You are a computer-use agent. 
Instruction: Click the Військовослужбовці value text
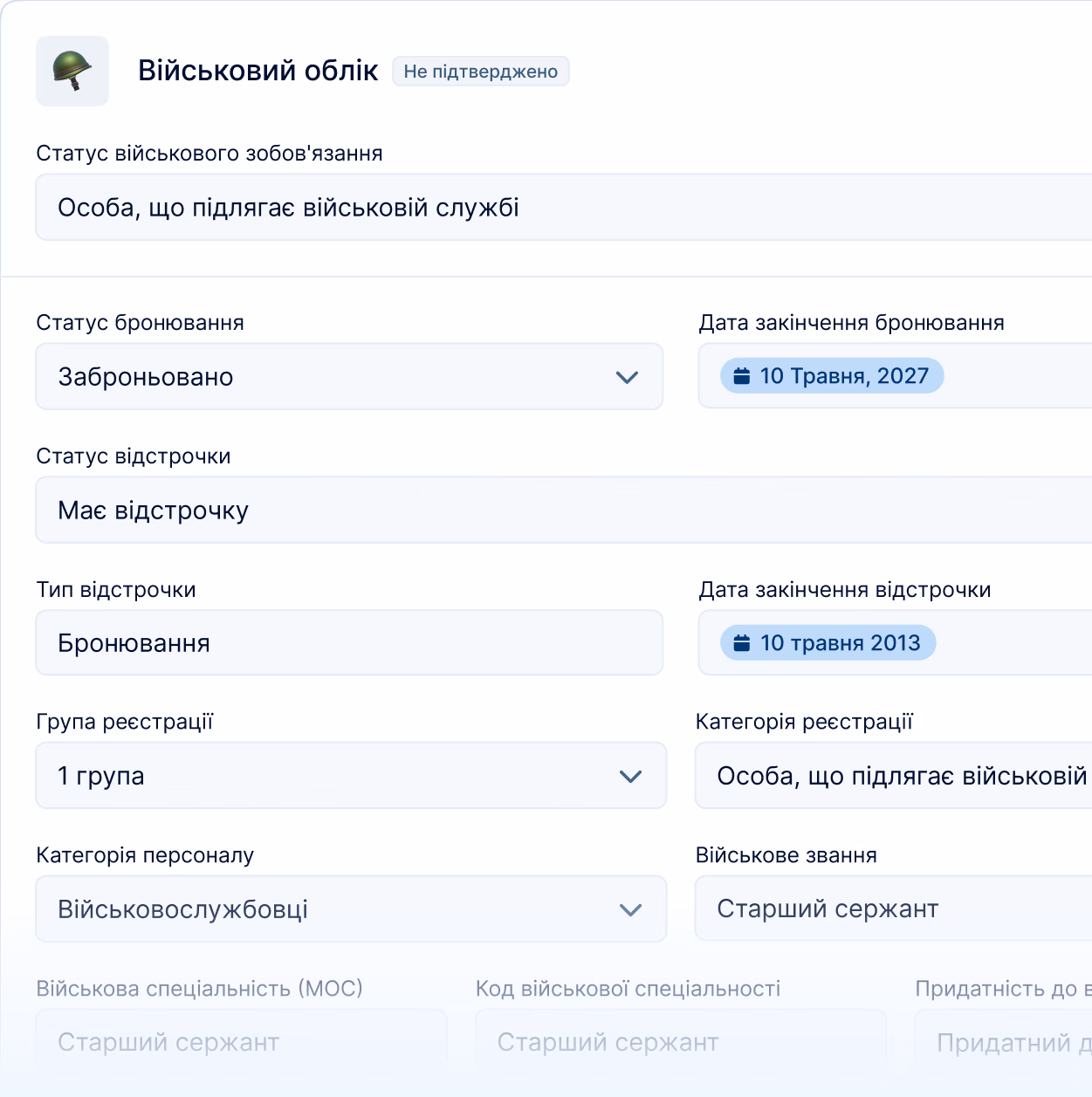183,909
